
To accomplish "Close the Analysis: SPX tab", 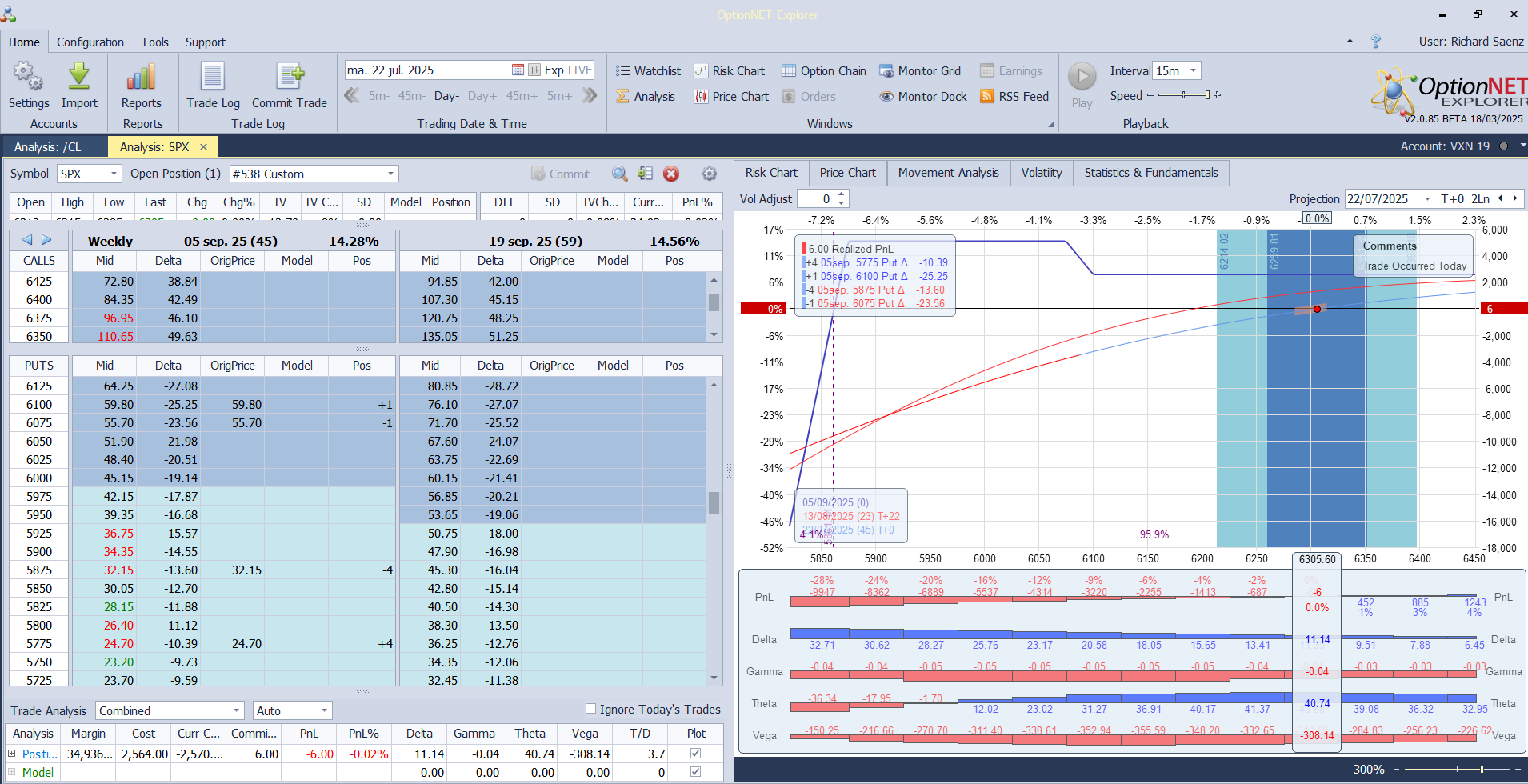I will [203, 146].
